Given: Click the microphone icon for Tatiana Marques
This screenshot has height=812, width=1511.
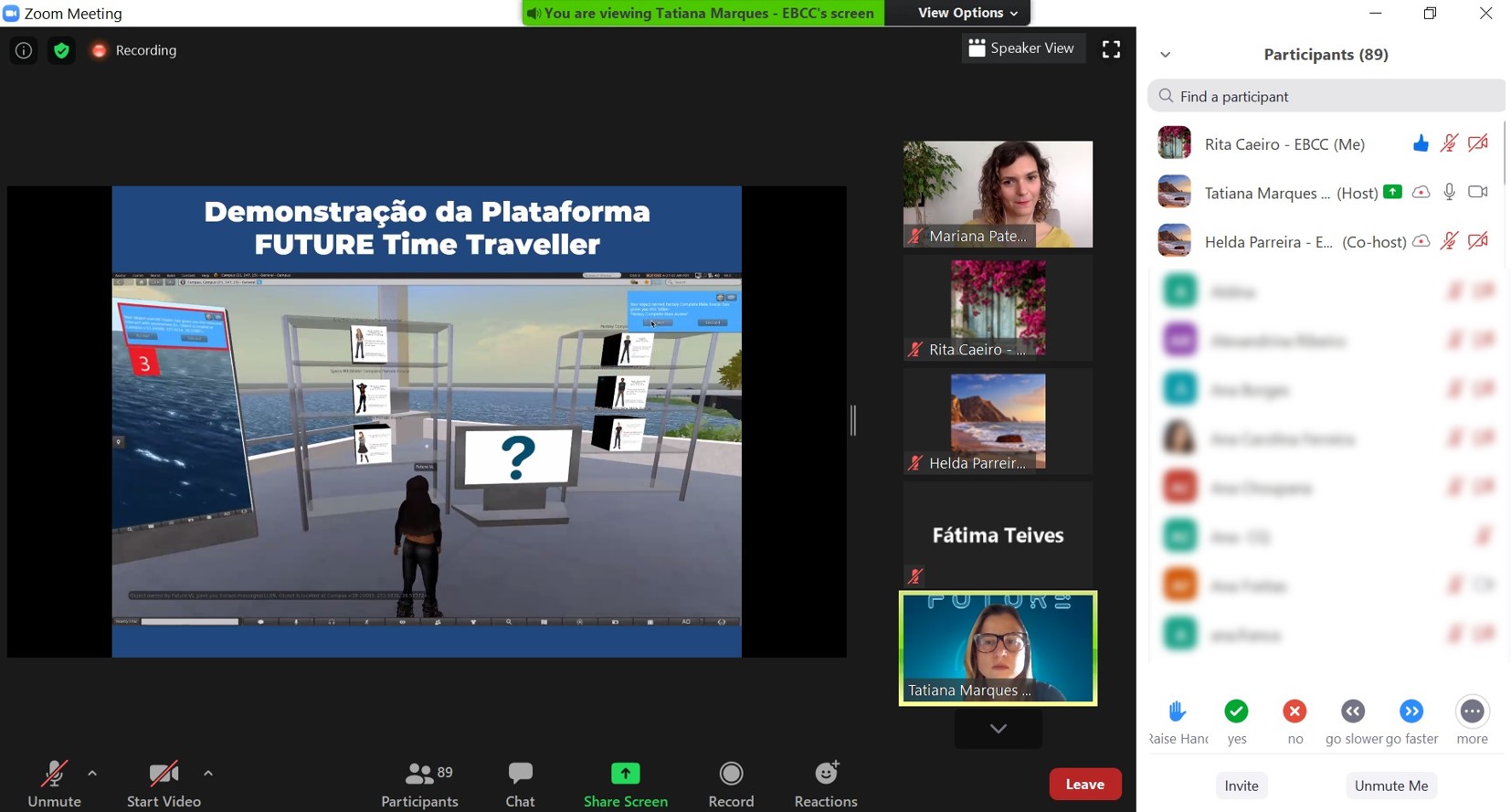Looking at the screenshot, I should (1449, 192).
